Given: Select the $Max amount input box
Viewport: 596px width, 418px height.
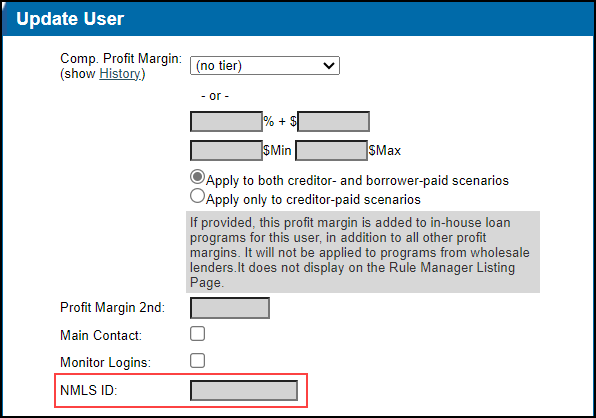Looking at the screenshot, I should 331,150.
